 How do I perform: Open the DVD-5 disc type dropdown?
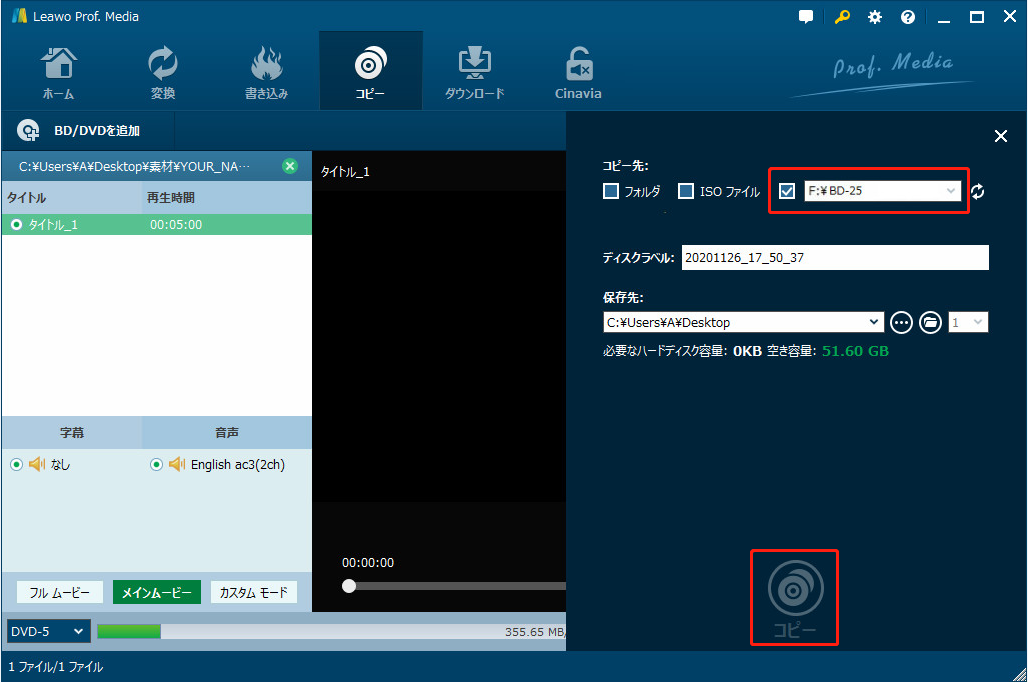[79, 631]
